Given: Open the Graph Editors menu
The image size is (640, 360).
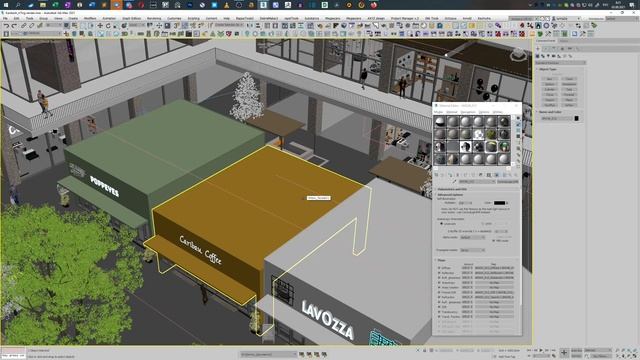Looking at the screenshot, I should [131, 18].
